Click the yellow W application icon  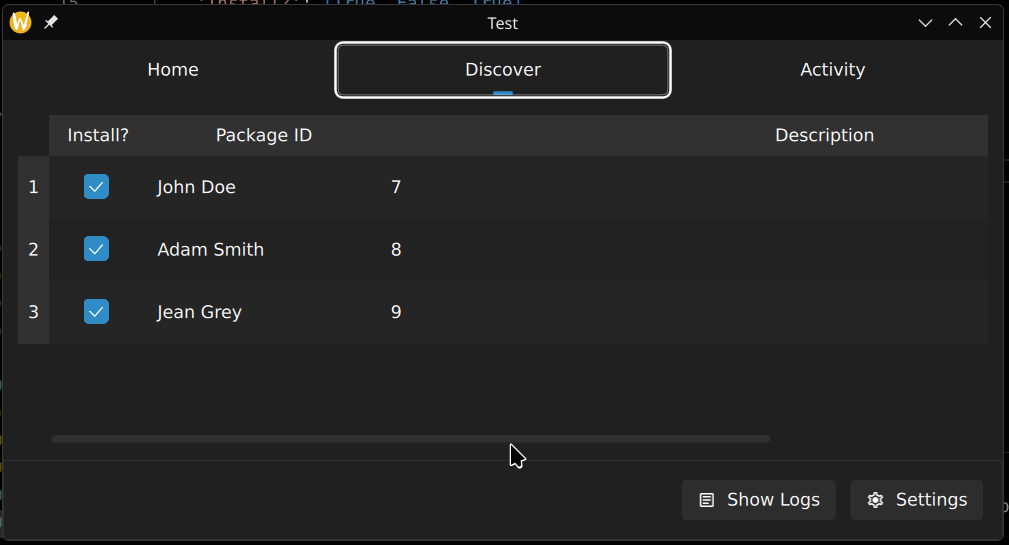[21, 23]
